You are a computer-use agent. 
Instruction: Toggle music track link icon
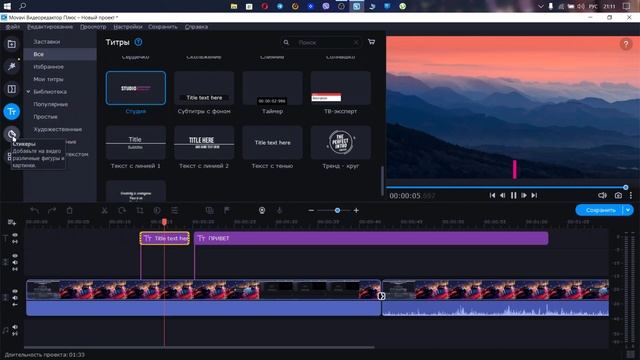15,333
